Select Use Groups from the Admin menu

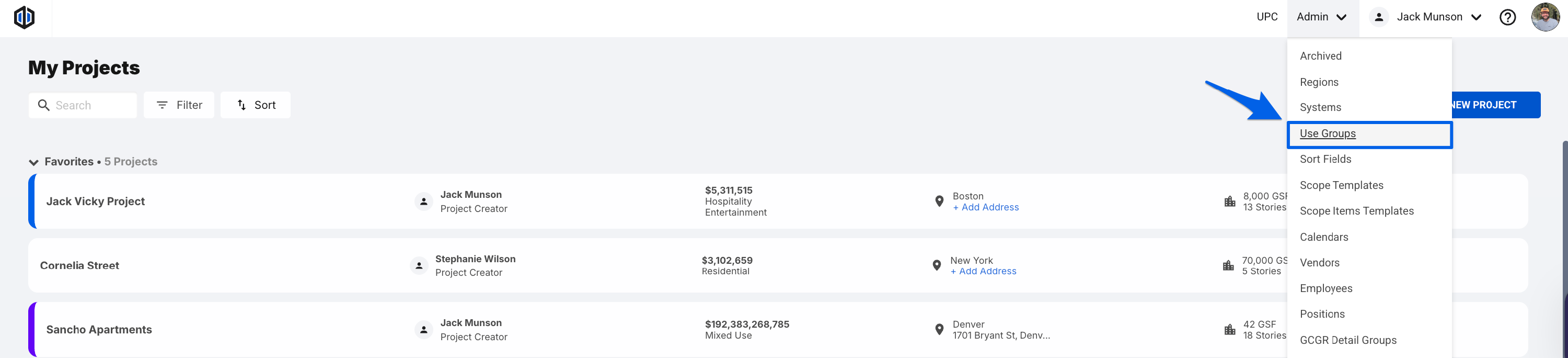1328,133
